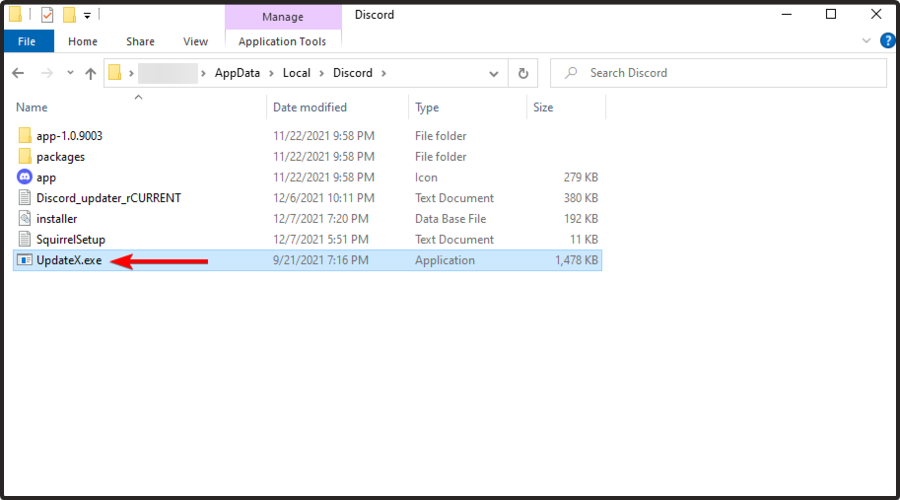900x500 pixels.
Task: Click the Discord_updater_rCURRENT file name
Action: click(108, 198)
